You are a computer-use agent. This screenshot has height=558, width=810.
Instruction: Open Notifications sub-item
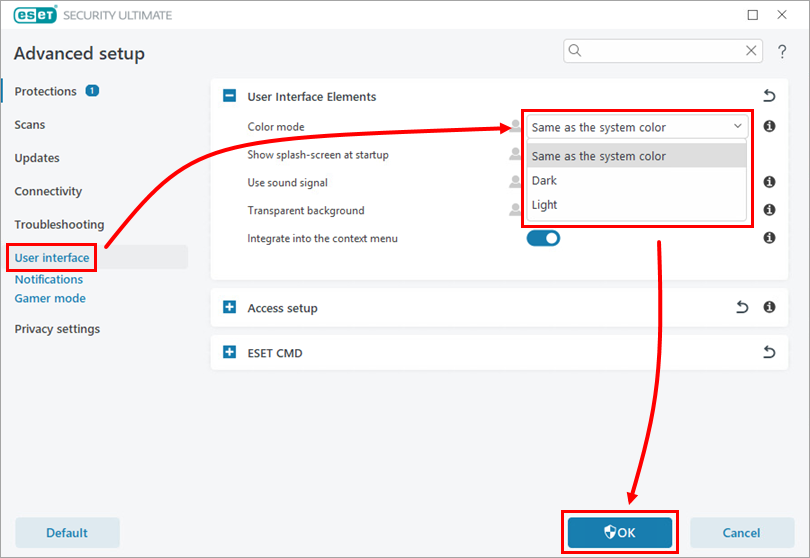coord(49,280)
